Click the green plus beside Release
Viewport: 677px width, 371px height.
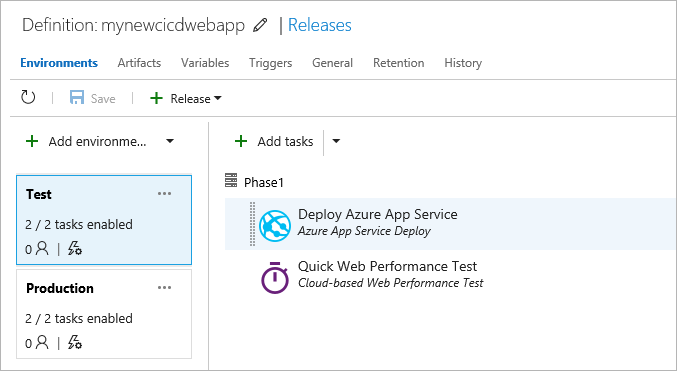click(156, 98)
